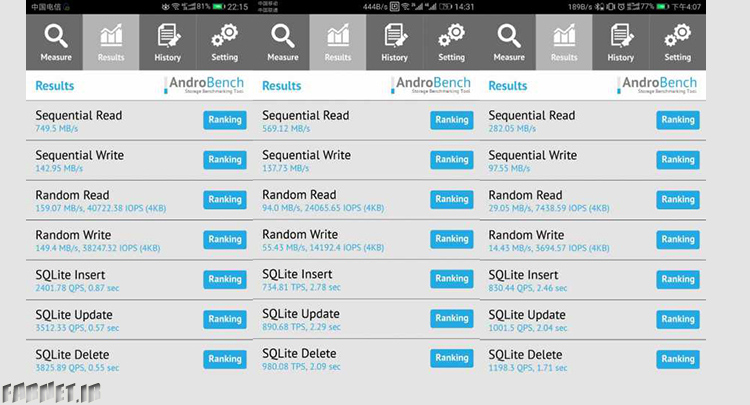
Task: Open Ranking for Sequential Read 749.5 MB/s
Action: (225, 120)
